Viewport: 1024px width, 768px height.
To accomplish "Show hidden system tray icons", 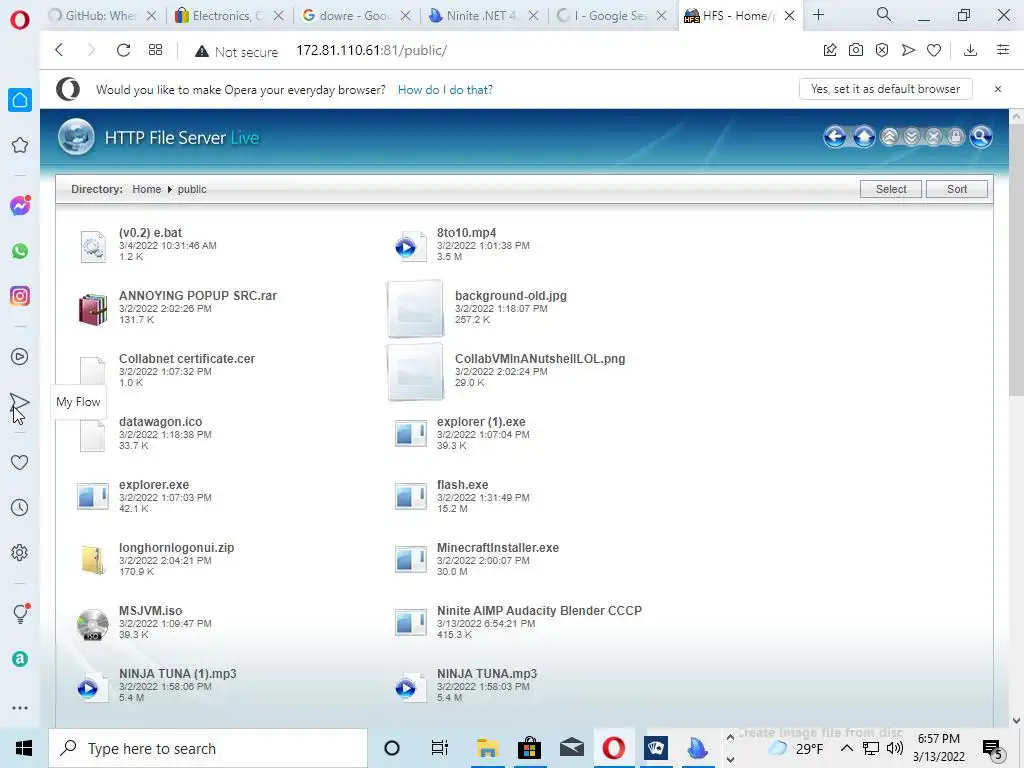I will click(x=846, y=748).
